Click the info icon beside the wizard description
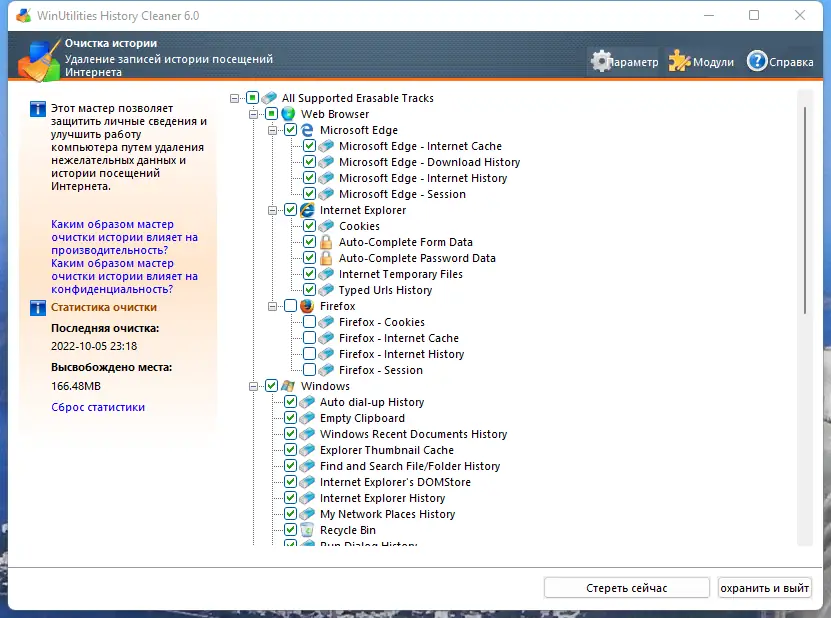Screen dimensions: 831x618 click(38, 109)
